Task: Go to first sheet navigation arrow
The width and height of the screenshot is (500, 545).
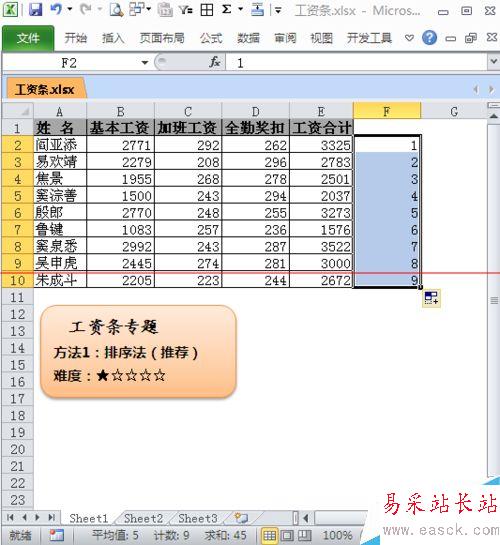Action: [x=10, y=518]
